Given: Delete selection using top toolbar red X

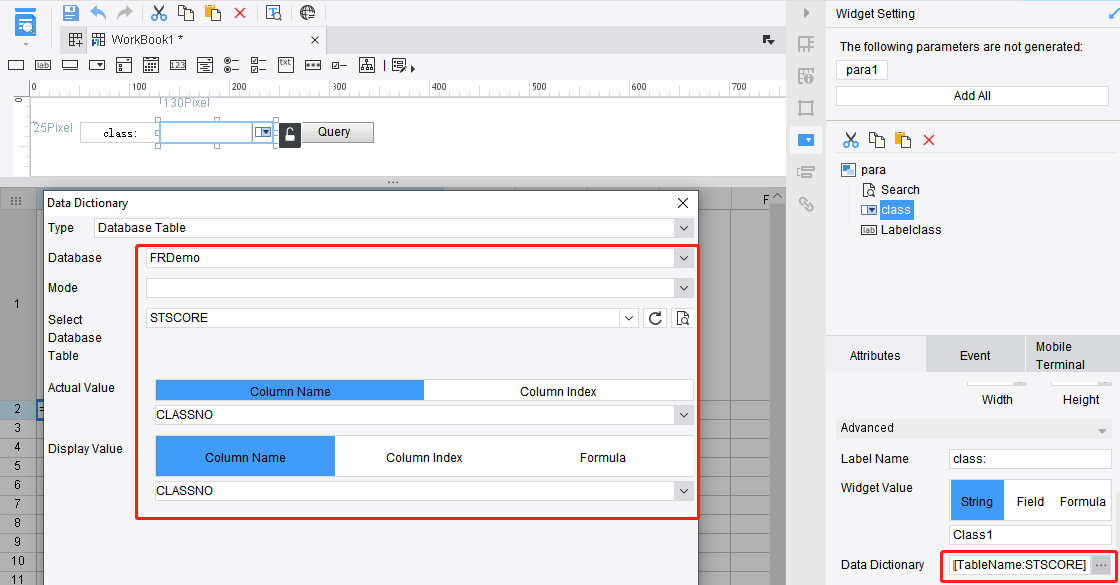Looking at the screenshot, I should coord(240,13).
